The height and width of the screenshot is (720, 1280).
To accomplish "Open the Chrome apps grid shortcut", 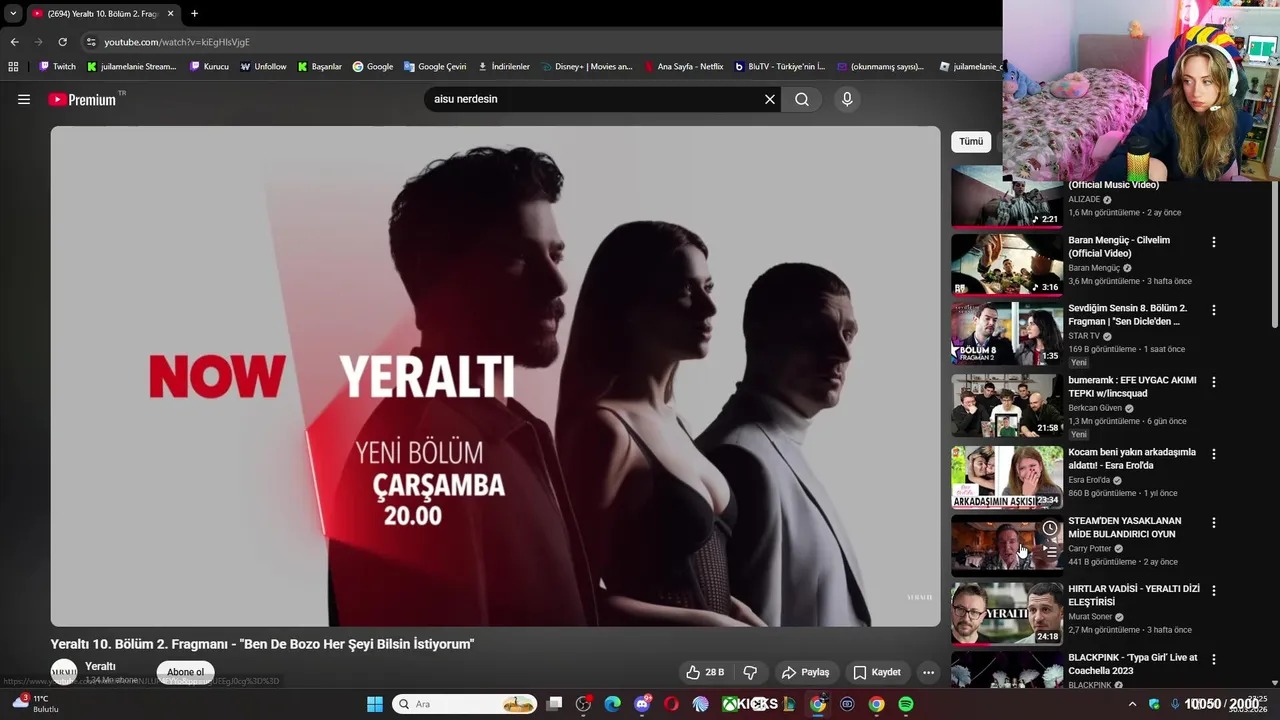I will tap(13, 67).
